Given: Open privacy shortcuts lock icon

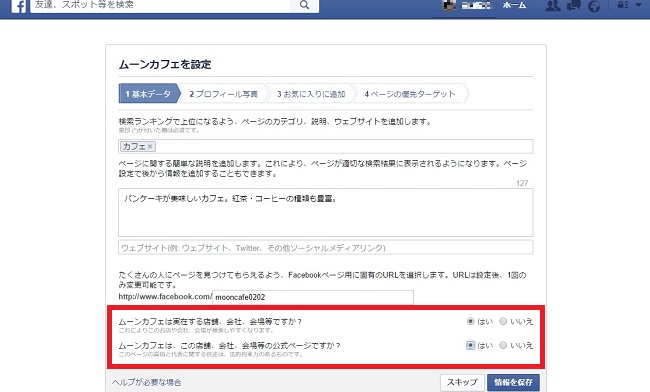Looking at the screenshot, I should (623, 5).
